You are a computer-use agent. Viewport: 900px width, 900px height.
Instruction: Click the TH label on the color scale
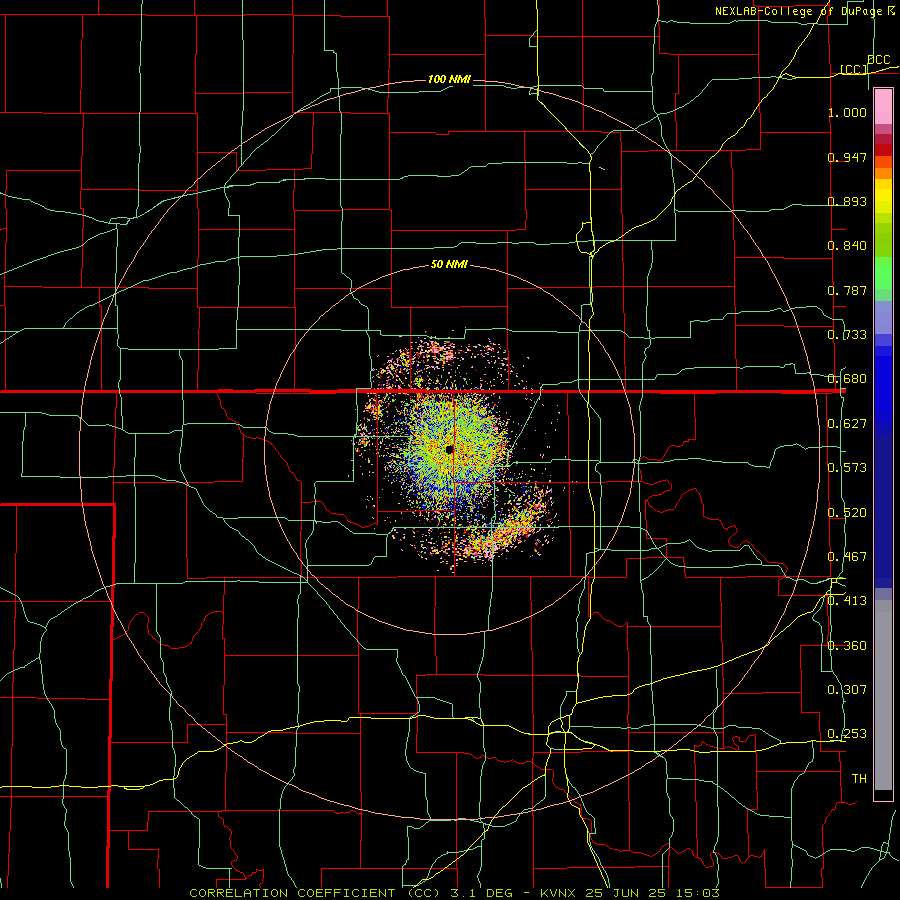(x=859, y=779)
